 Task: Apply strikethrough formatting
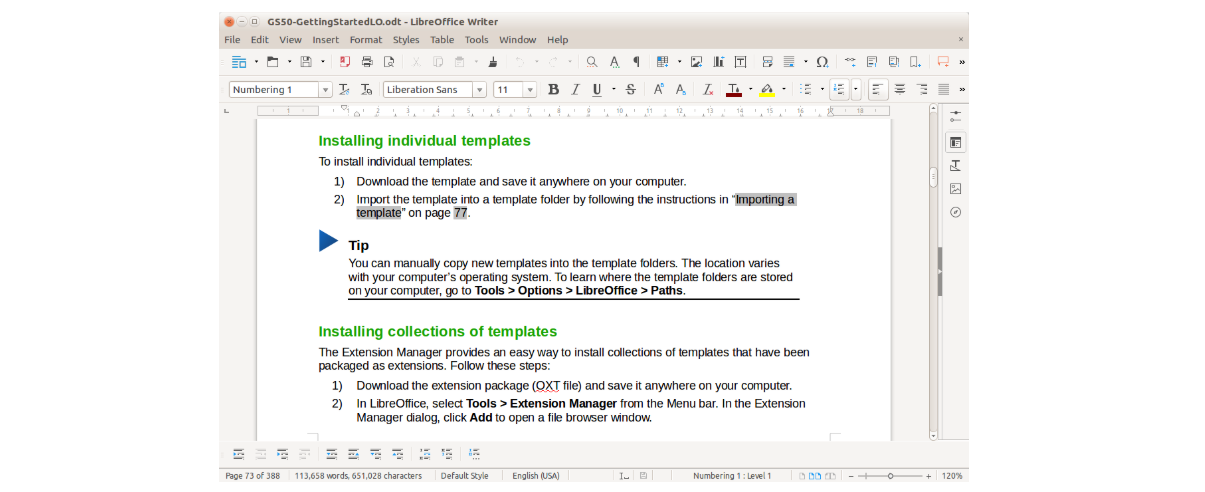click(x=630, y=89)
